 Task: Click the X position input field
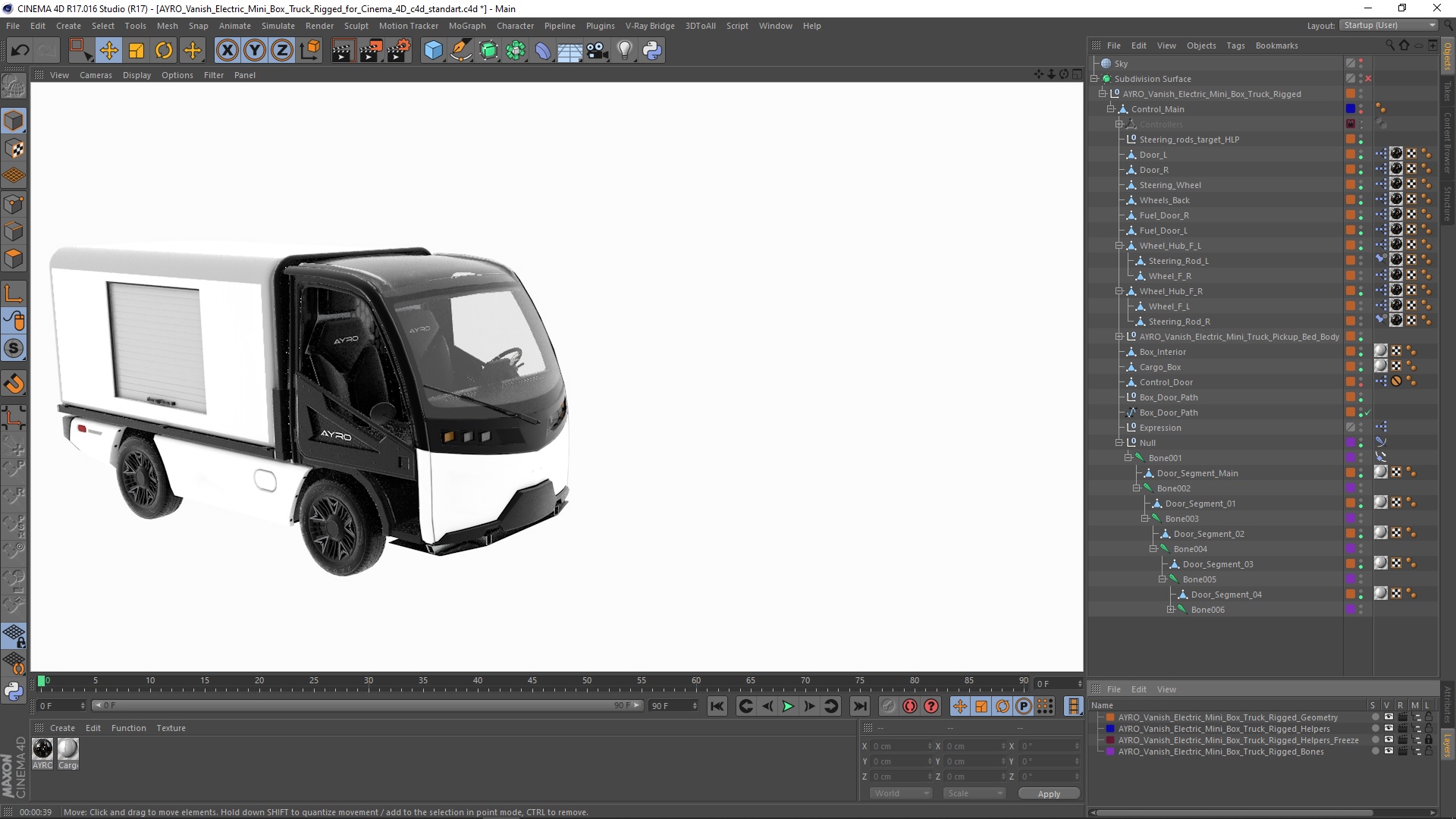[901, 746]
